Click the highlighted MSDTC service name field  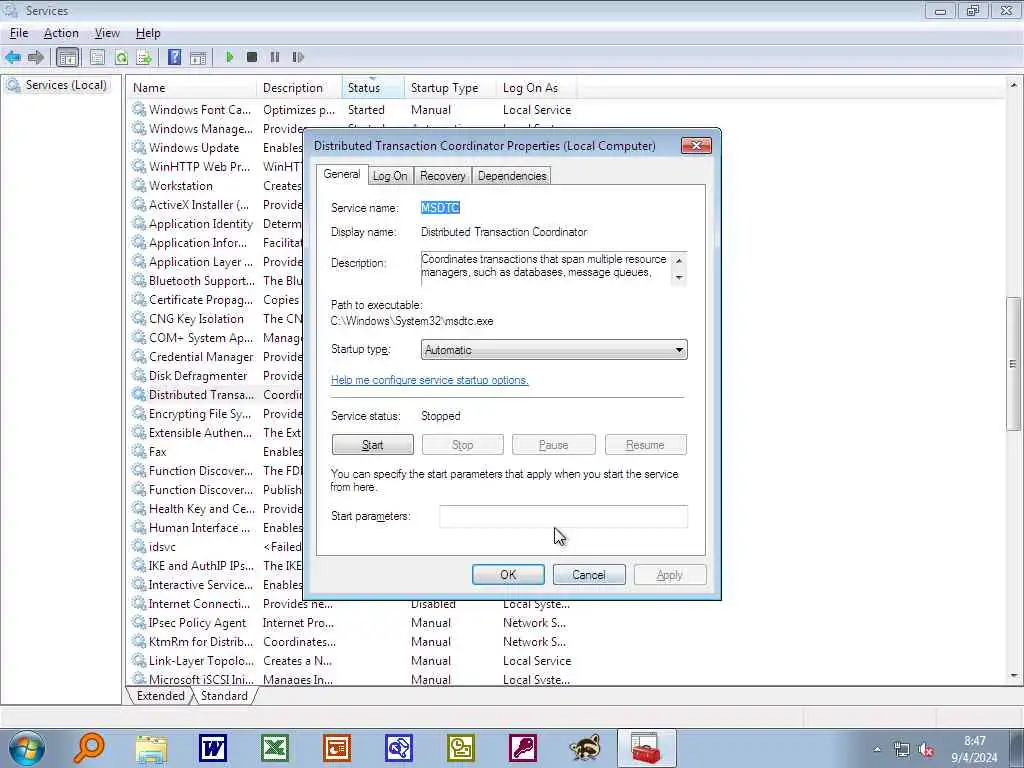440,208
